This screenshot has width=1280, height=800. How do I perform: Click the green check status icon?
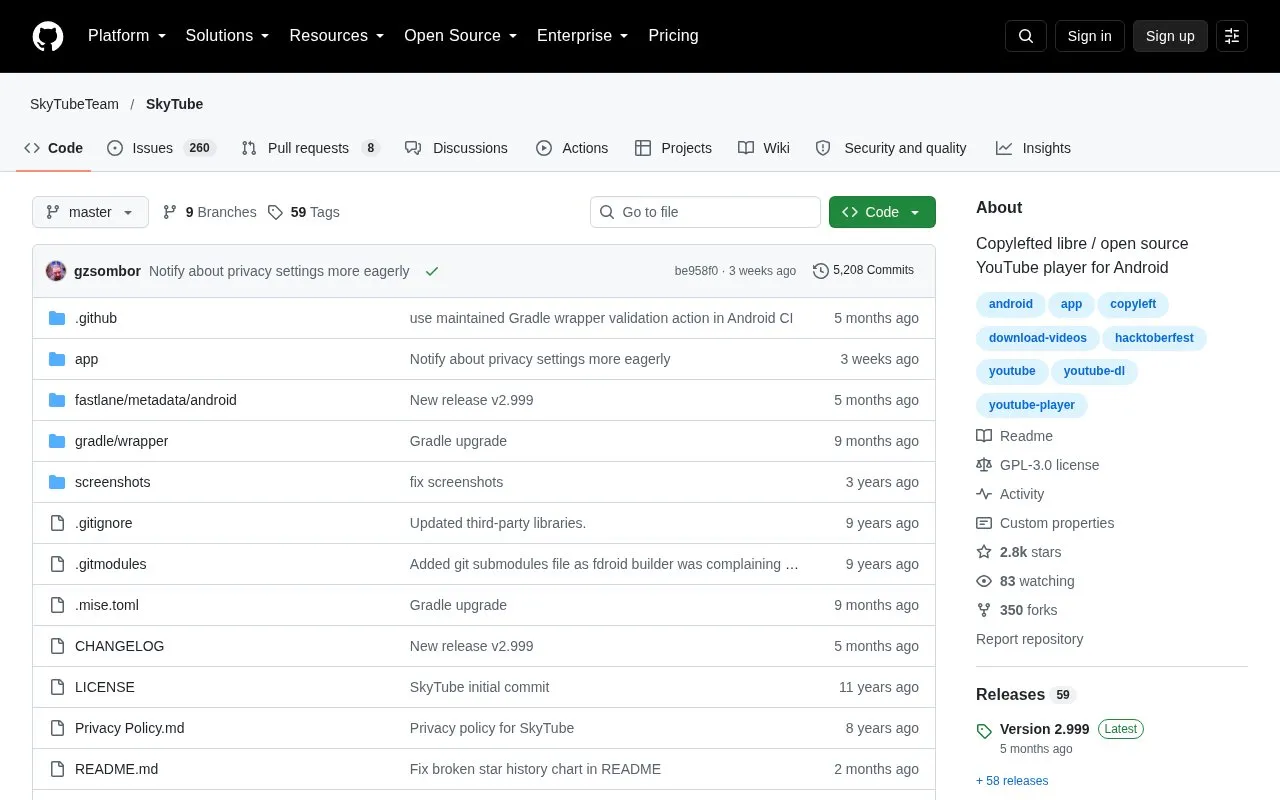[x=432, y=271]
